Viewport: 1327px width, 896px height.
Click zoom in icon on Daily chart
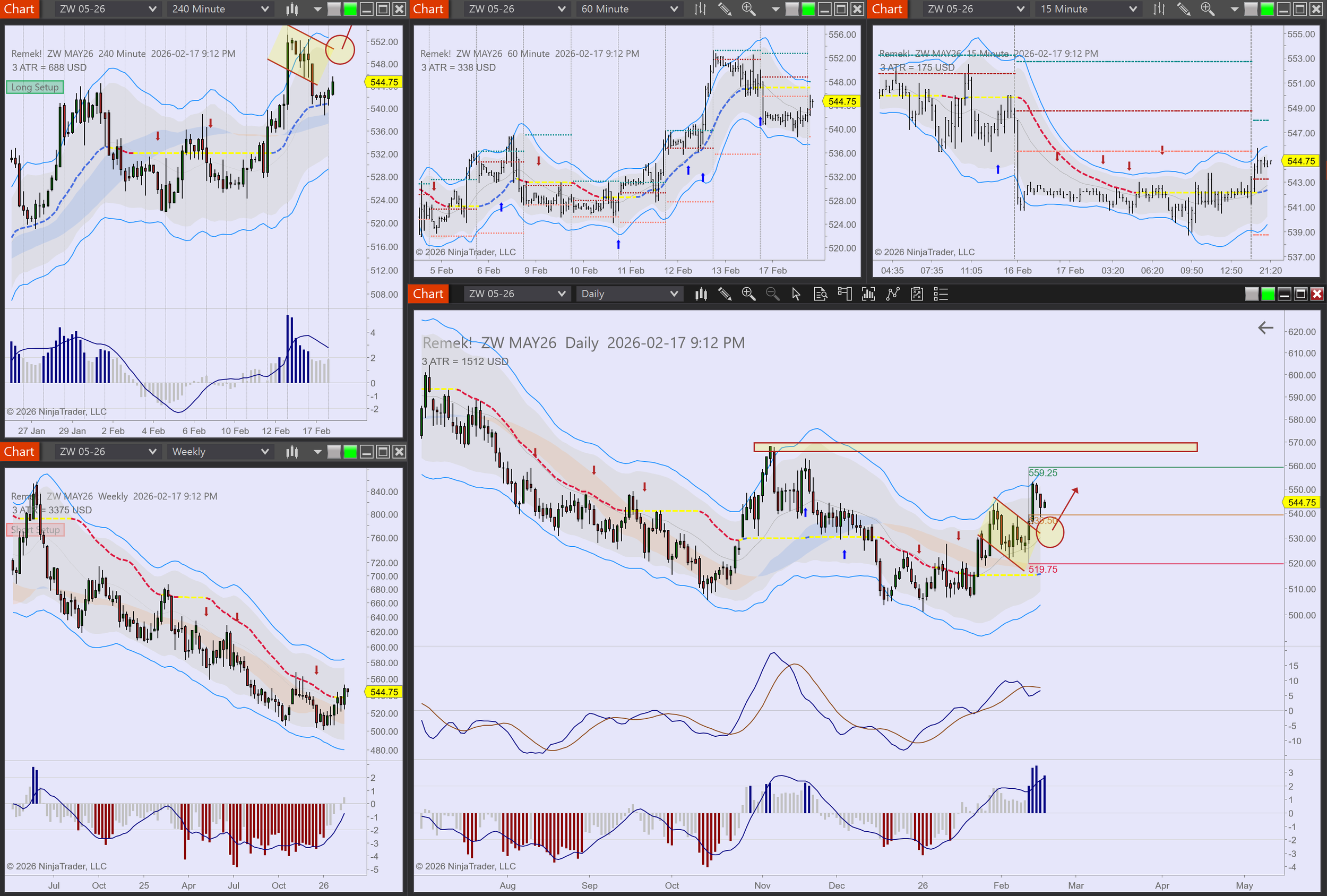pos(748,294)
